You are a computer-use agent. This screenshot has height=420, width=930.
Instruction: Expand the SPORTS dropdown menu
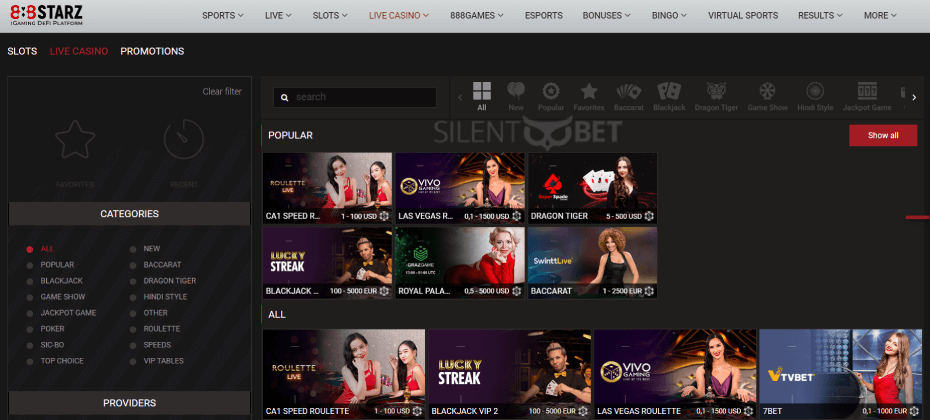click(x=223, y=15)
